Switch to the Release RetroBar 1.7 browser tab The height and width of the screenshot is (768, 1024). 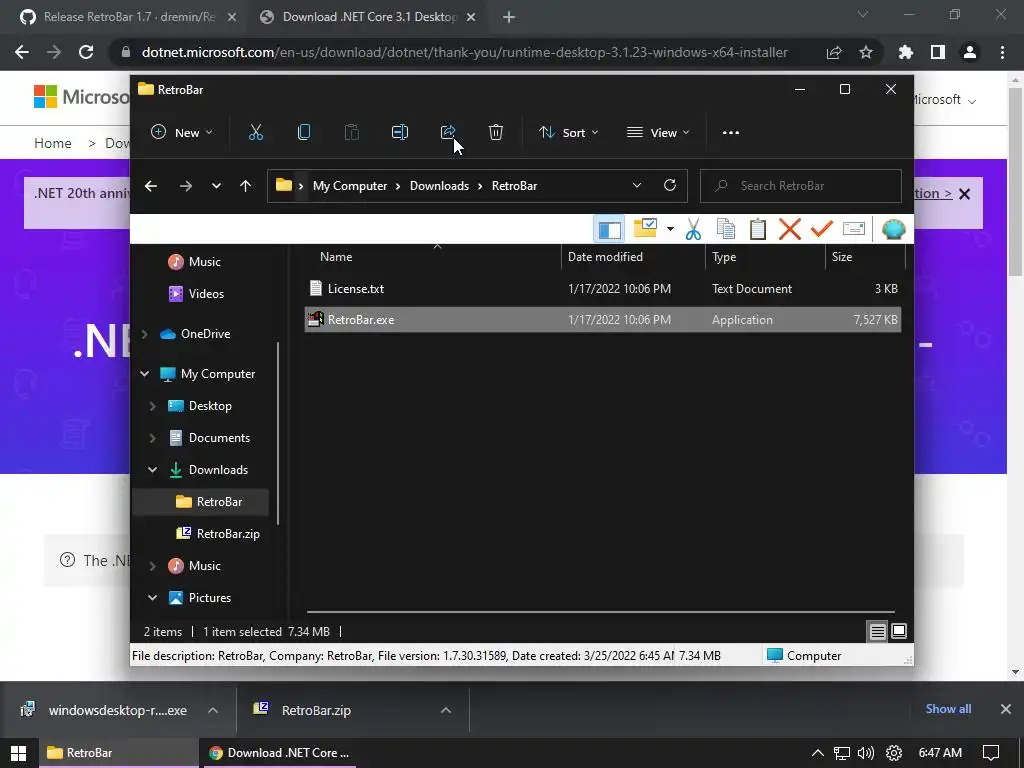click(x=129, y=17)
